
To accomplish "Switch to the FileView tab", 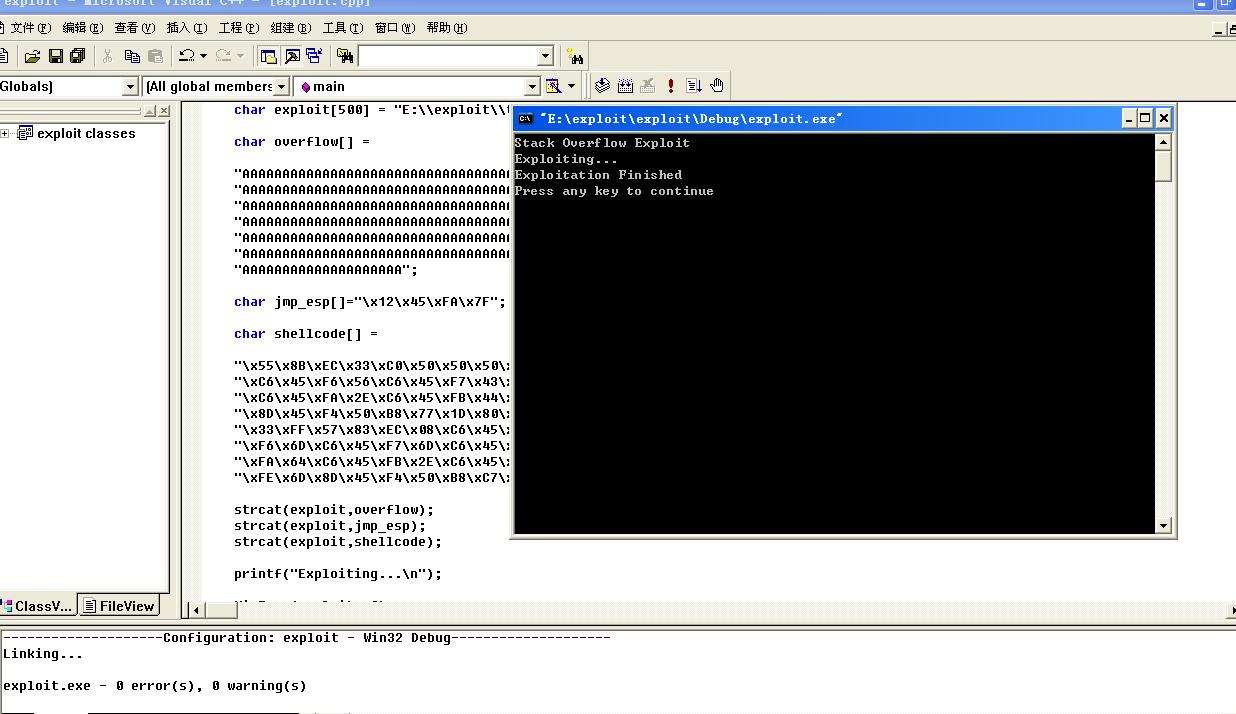I will coord(119,606).
